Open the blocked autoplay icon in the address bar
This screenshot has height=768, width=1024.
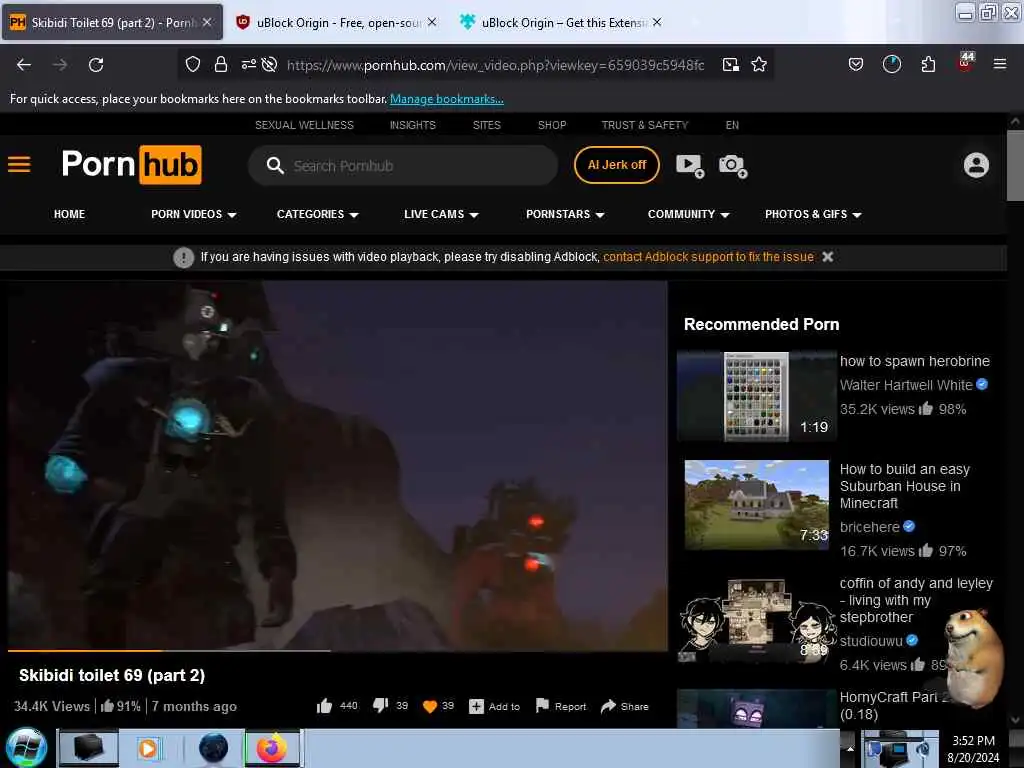tap(269, 64)
